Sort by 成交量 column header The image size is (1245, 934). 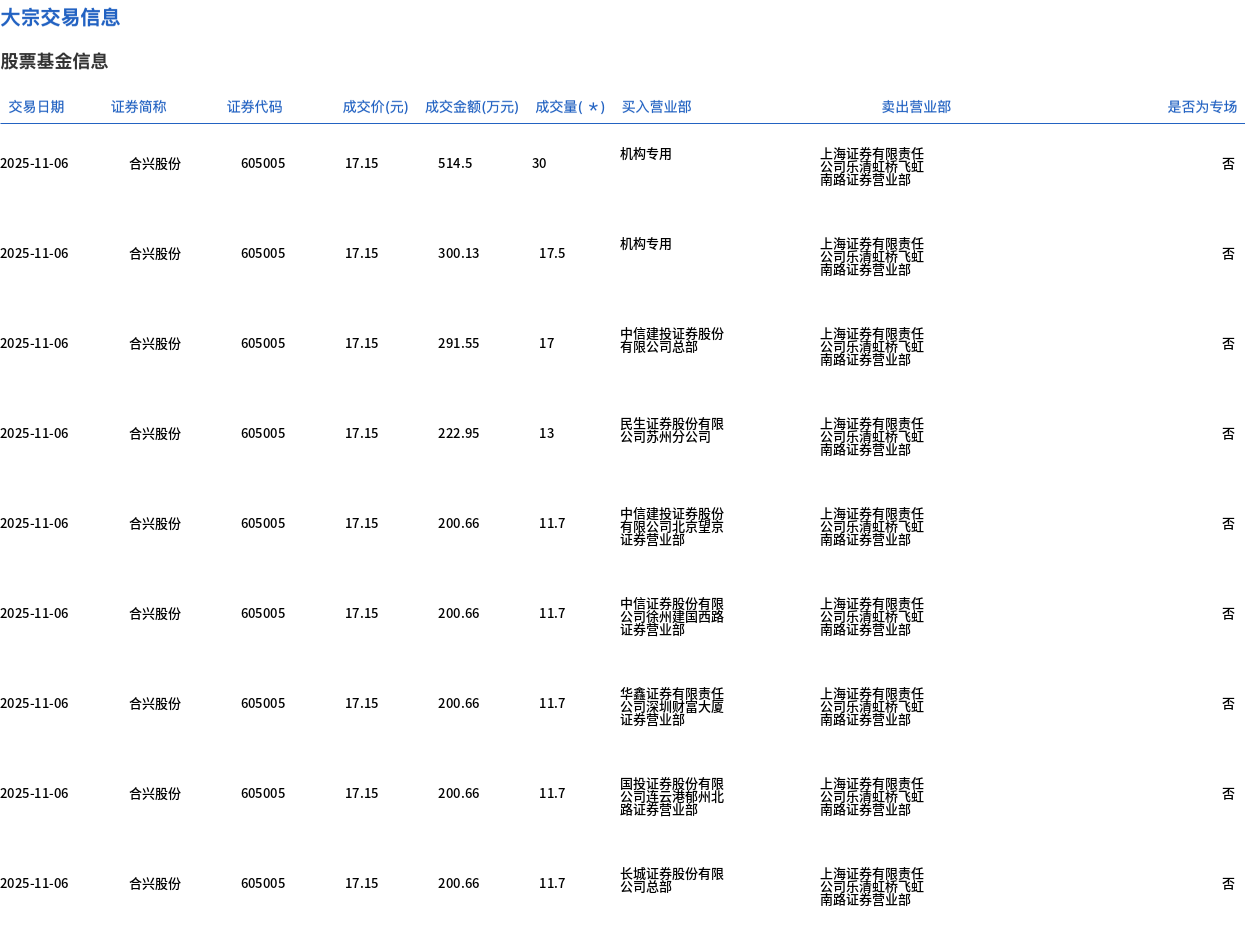point(570,107)
